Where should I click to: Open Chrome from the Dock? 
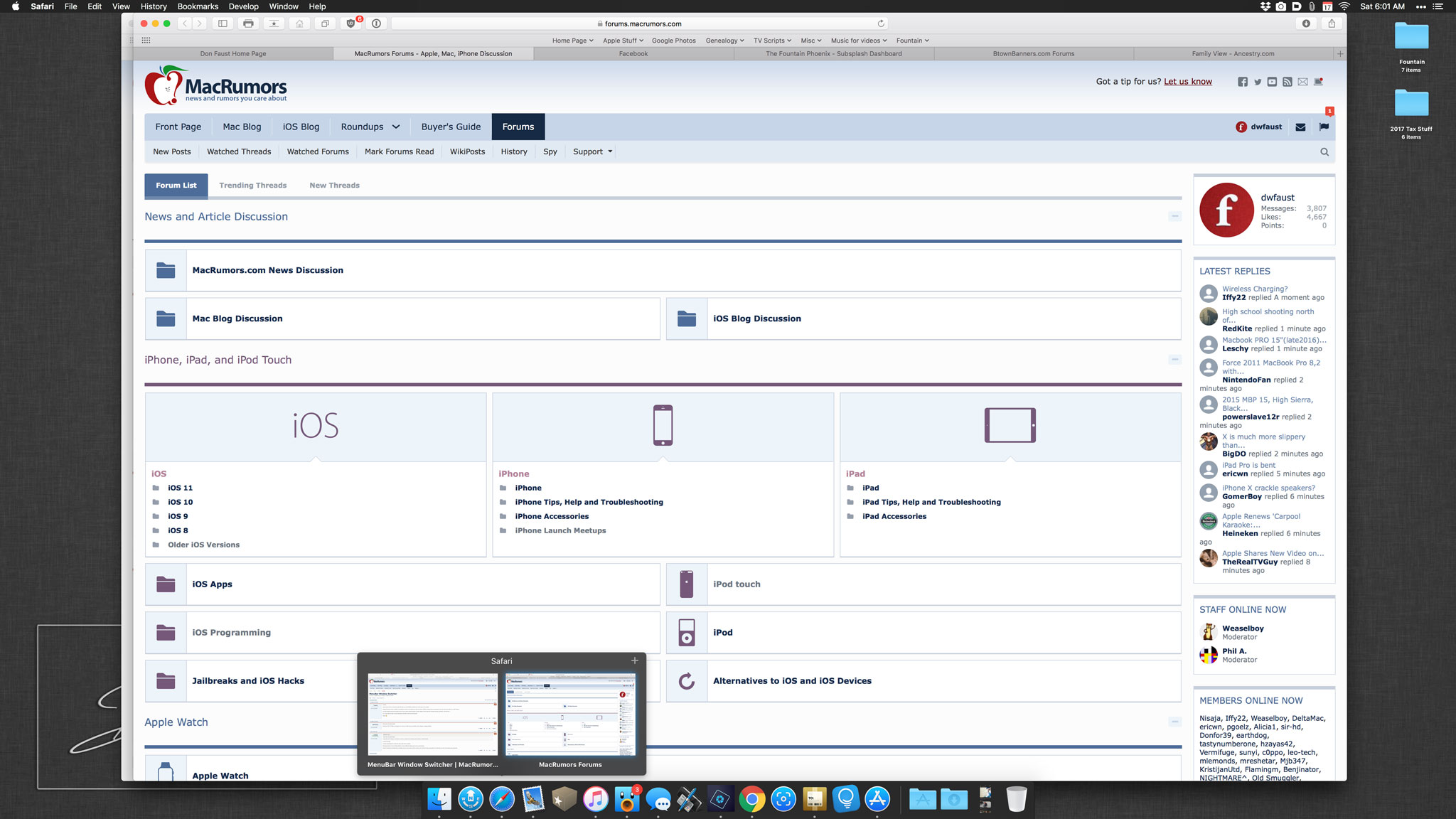coord(751,800)
